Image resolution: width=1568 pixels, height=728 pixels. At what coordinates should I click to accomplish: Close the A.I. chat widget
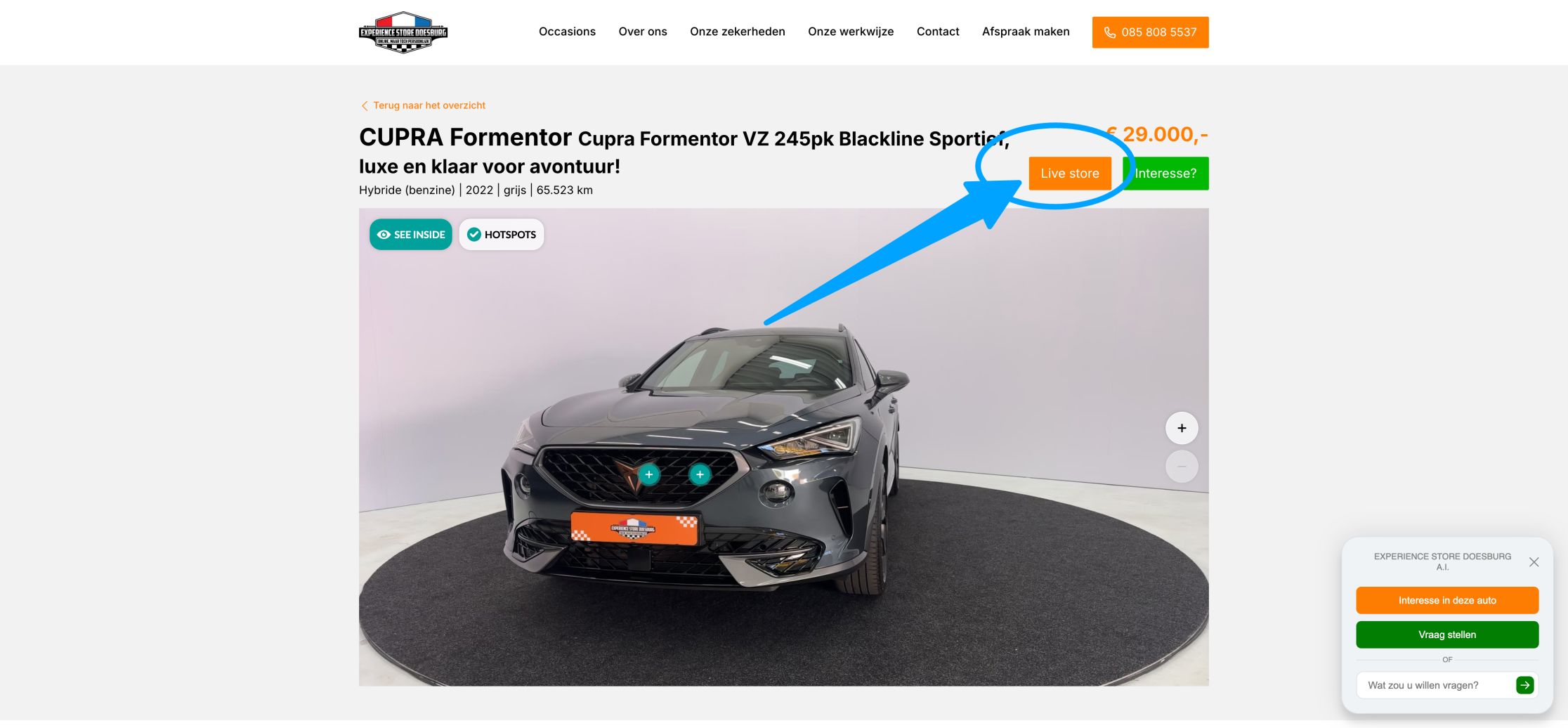point(1534,562)
